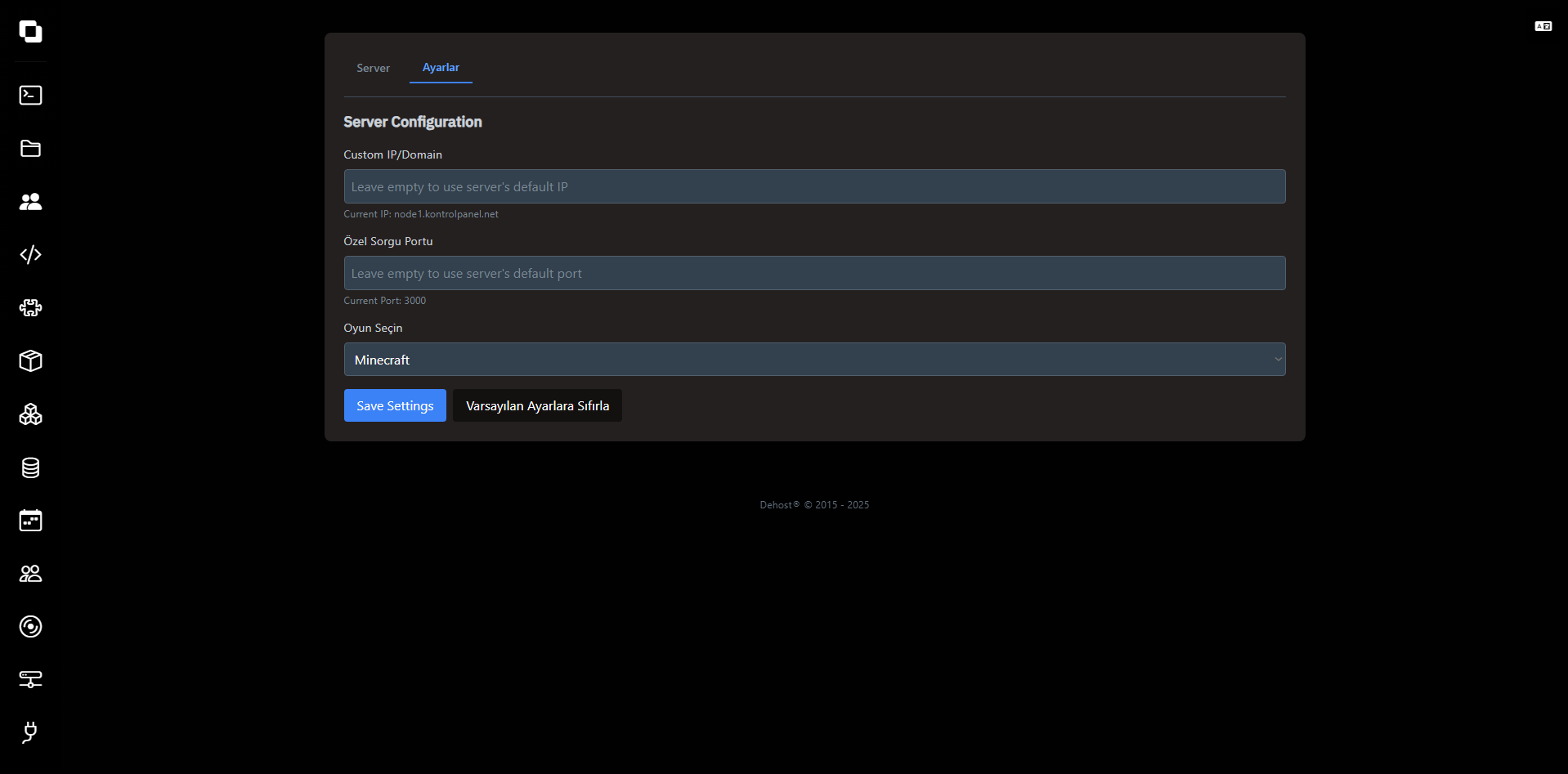Viewport: 1568px width, 774px height.
Task: Open the database cylinder icon
Action: pos(30,468)
